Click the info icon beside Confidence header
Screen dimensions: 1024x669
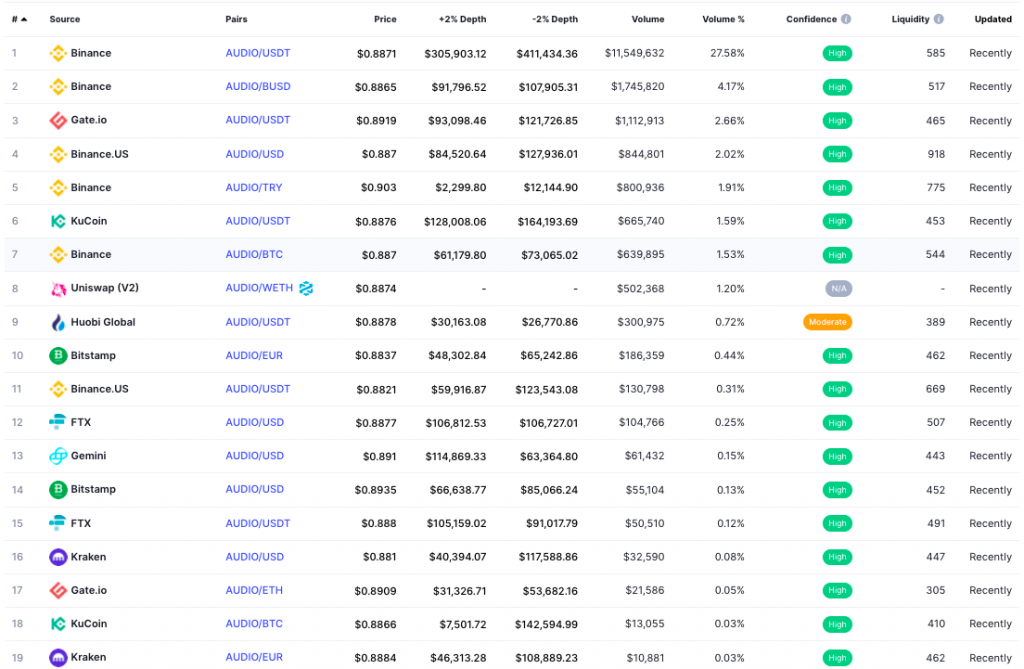846,19
